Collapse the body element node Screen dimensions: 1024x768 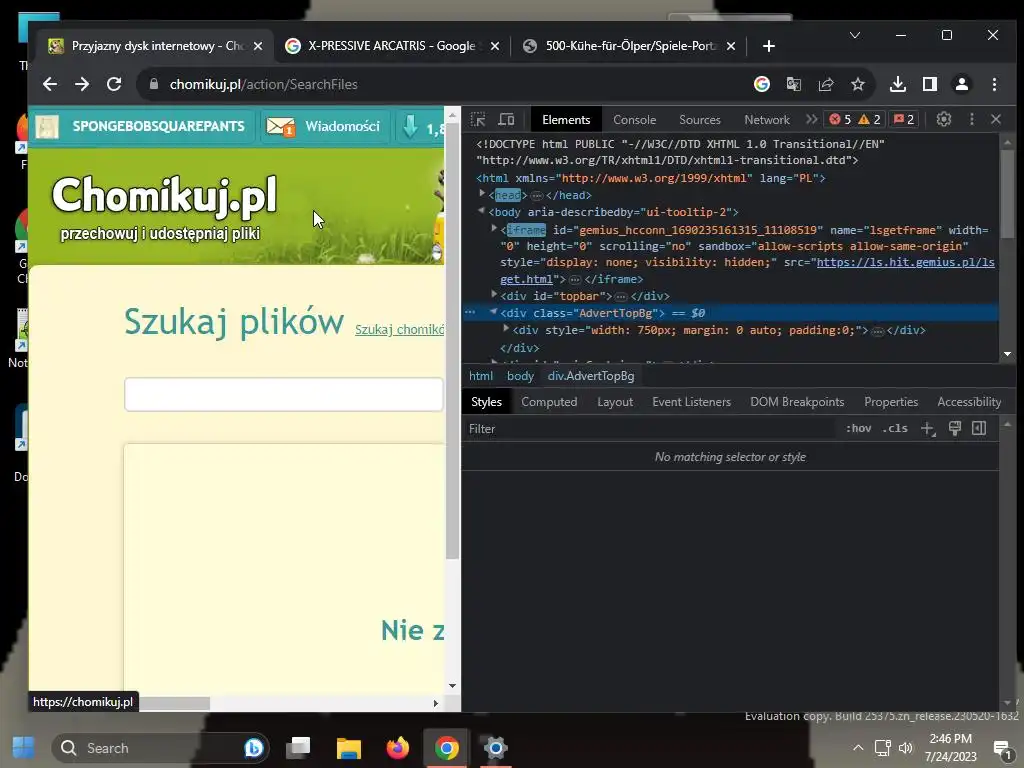click(x=482, y=210)
